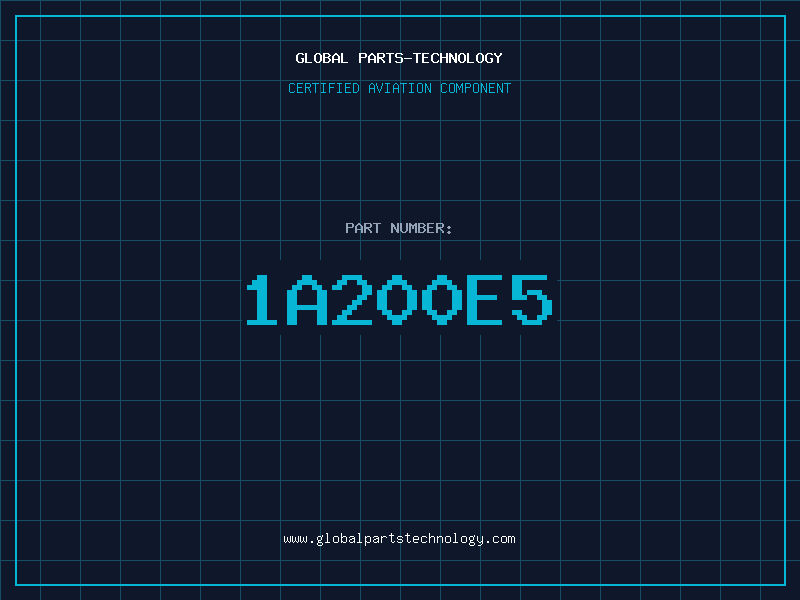Click the part number 1A200E5

click(399, 299)
